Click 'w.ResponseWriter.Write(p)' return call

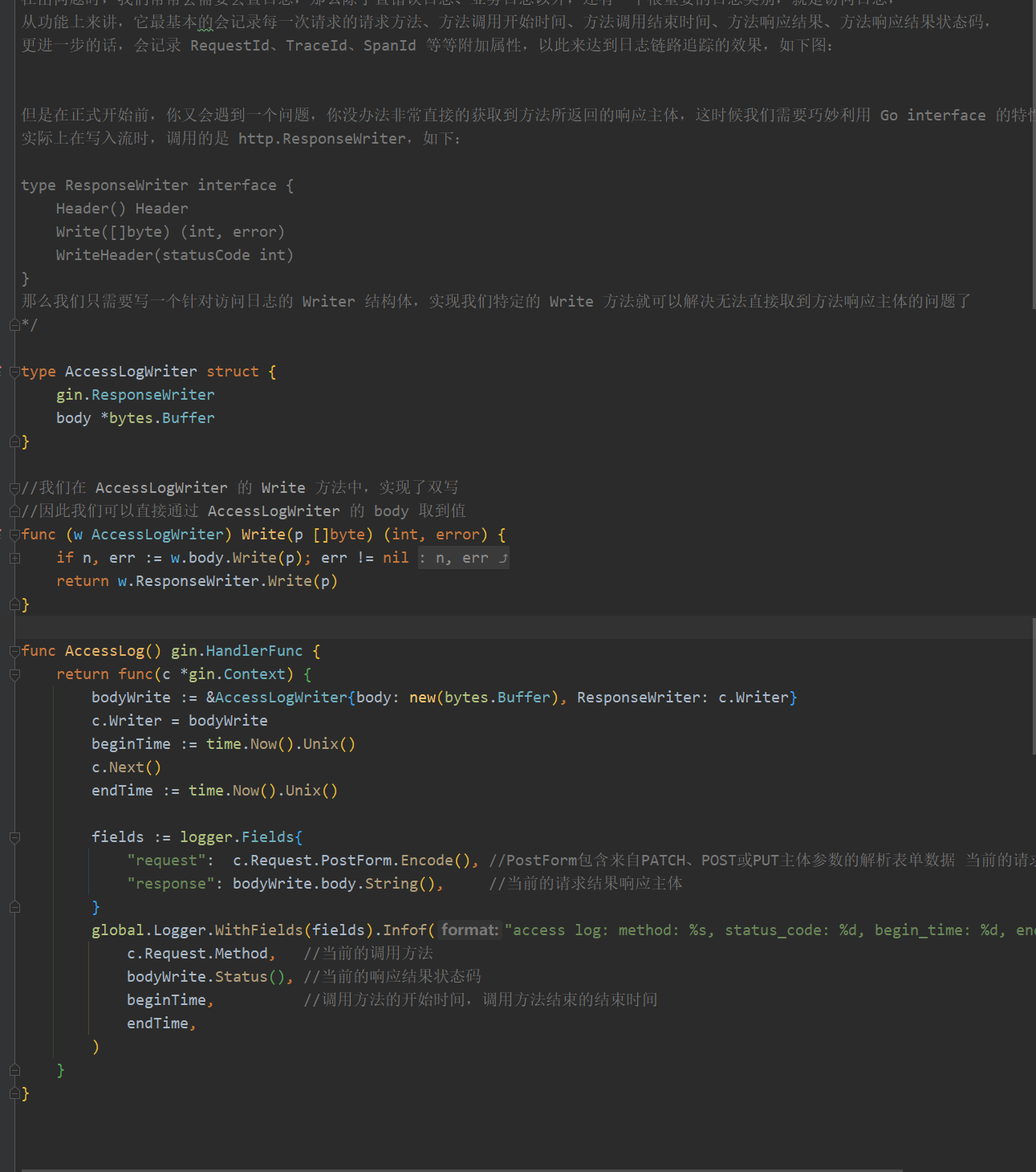point(228,581)
